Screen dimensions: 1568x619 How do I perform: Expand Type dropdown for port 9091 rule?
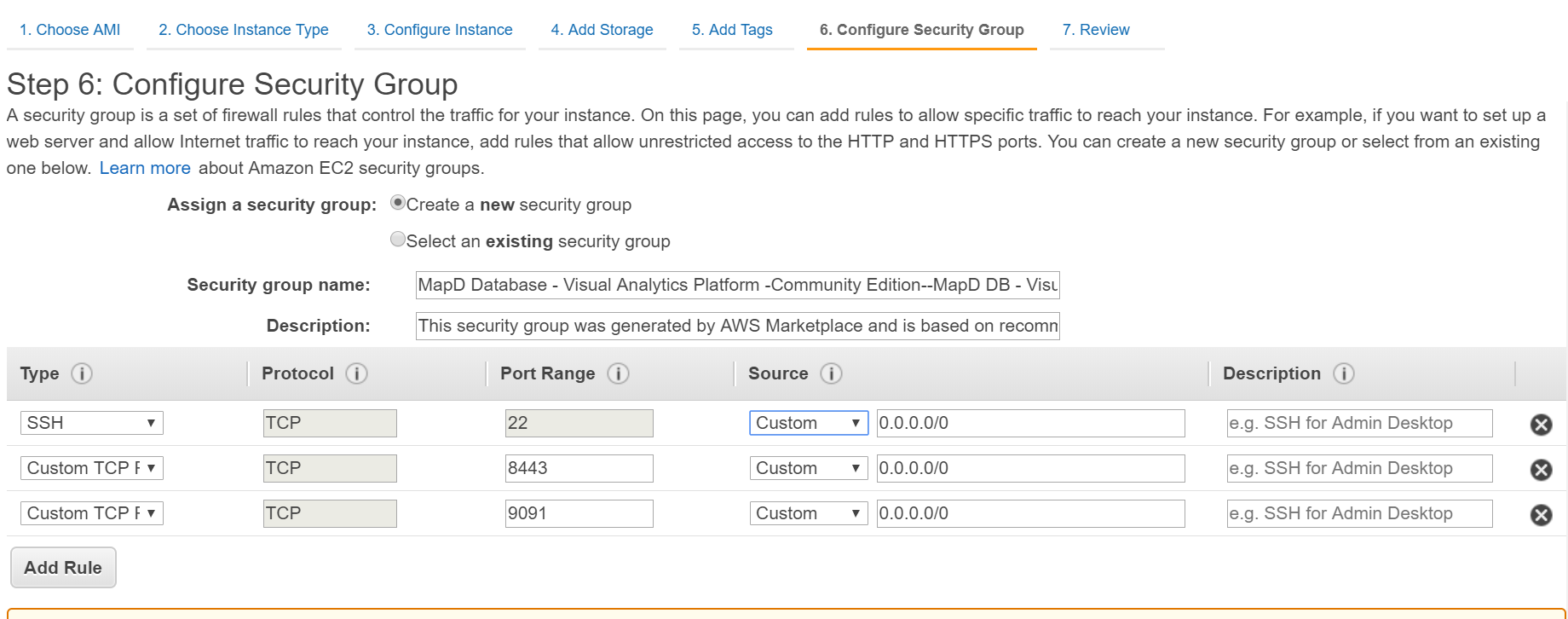coord(92,513)
